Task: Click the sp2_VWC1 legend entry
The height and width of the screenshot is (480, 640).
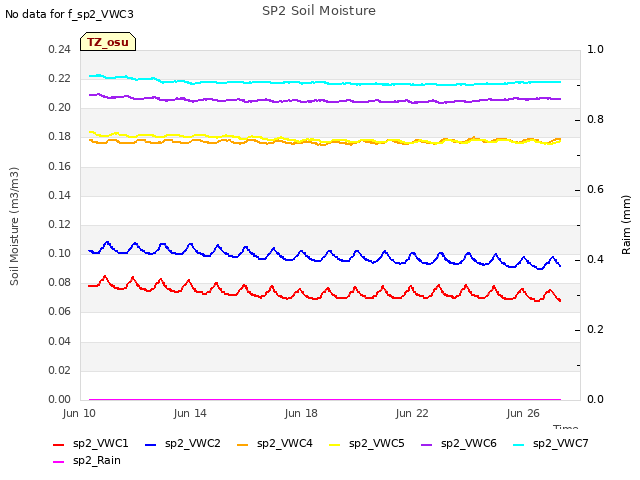Action: click(x=91, y=444)
